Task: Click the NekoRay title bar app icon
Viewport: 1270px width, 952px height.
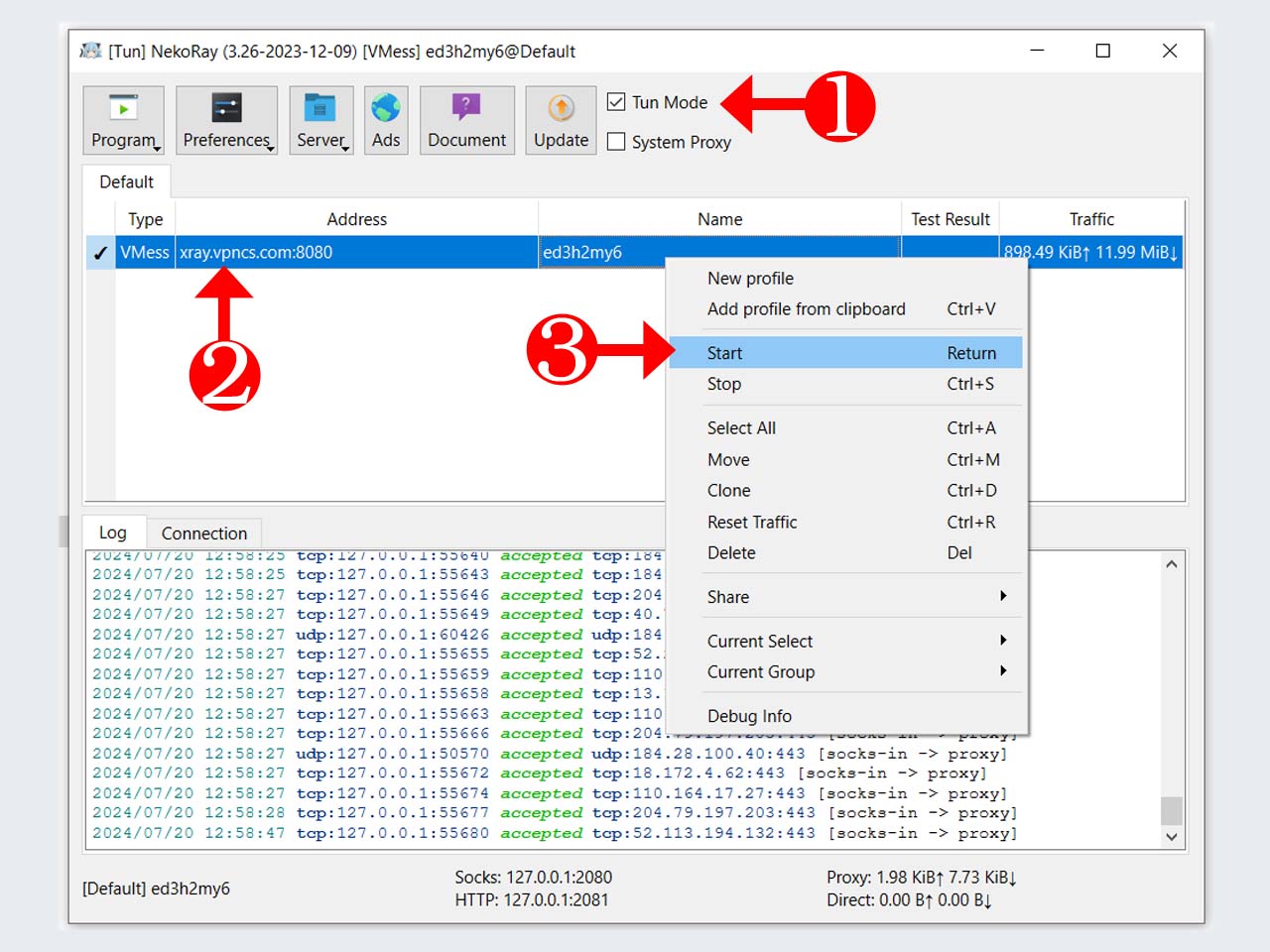Action: pyautogui.click(x=91, y=51)
